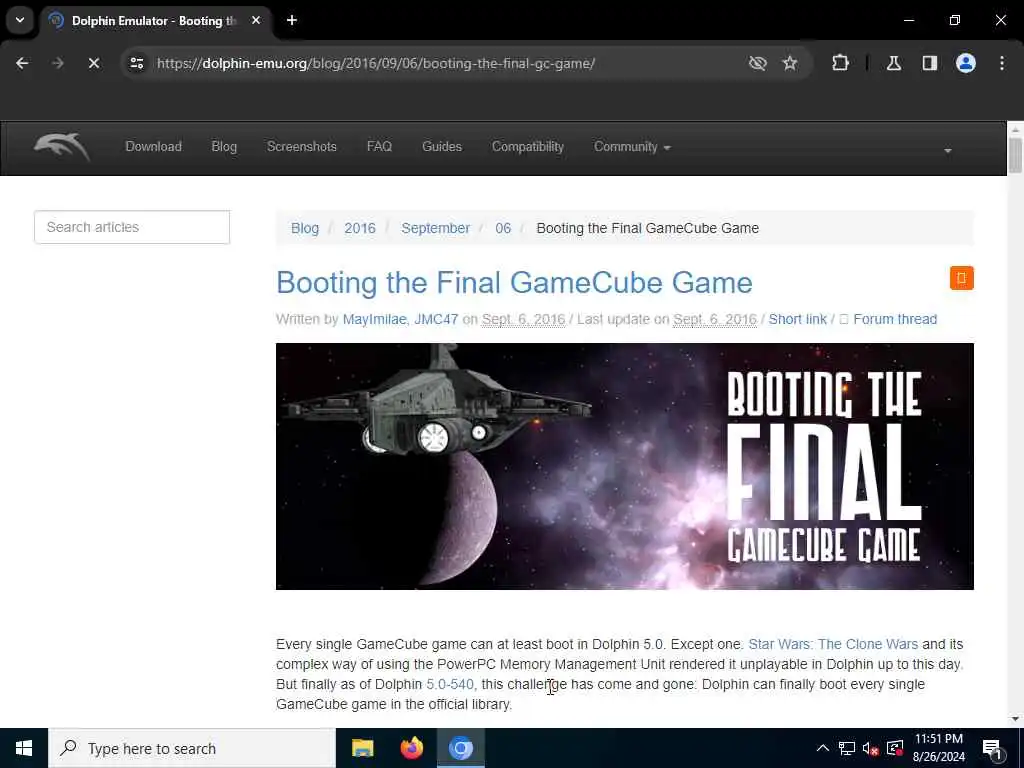The width and height of the screenshot is (1024, 768).
Task: Open Chrome Labs flask icon
Action: (x=894, y=63)
